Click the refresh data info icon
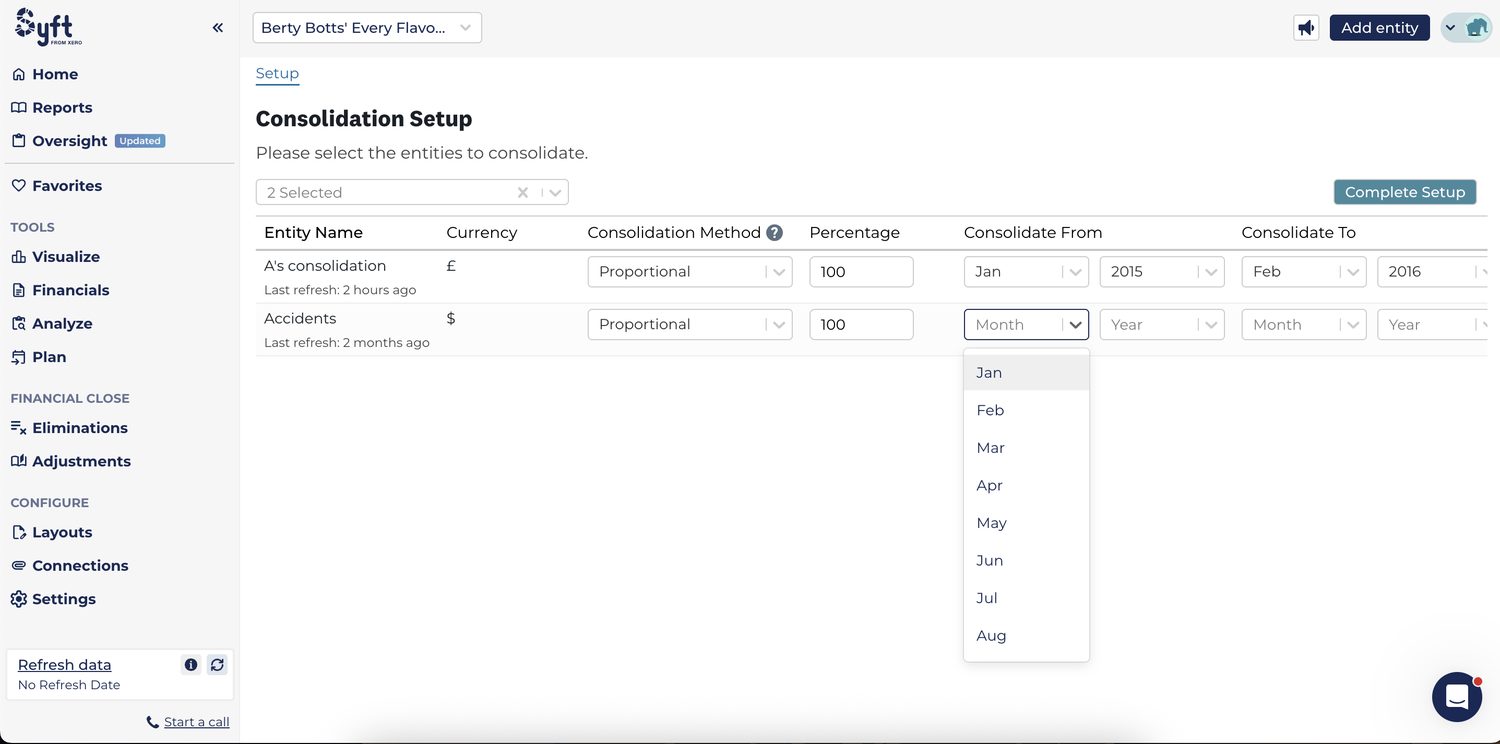 click(191, 665)
